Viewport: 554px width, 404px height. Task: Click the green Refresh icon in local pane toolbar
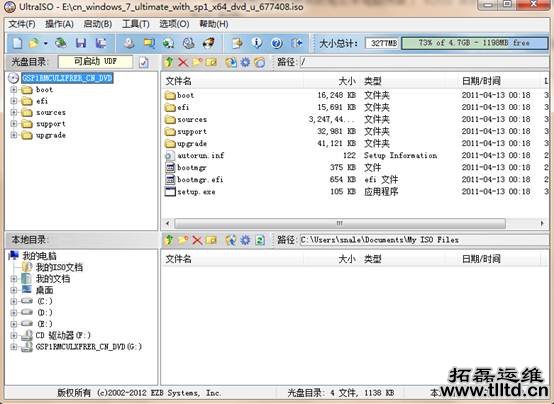pos(260,240)
